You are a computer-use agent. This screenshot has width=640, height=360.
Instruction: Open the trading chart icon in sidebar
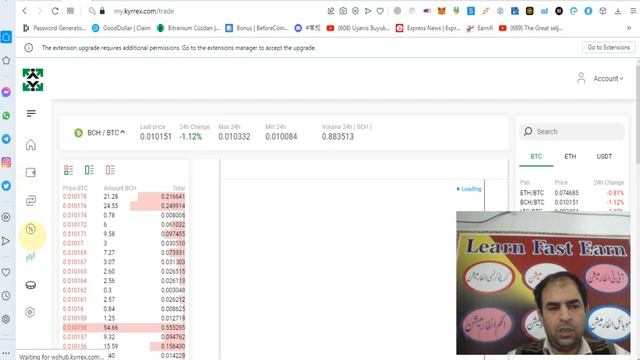(31, 257)
